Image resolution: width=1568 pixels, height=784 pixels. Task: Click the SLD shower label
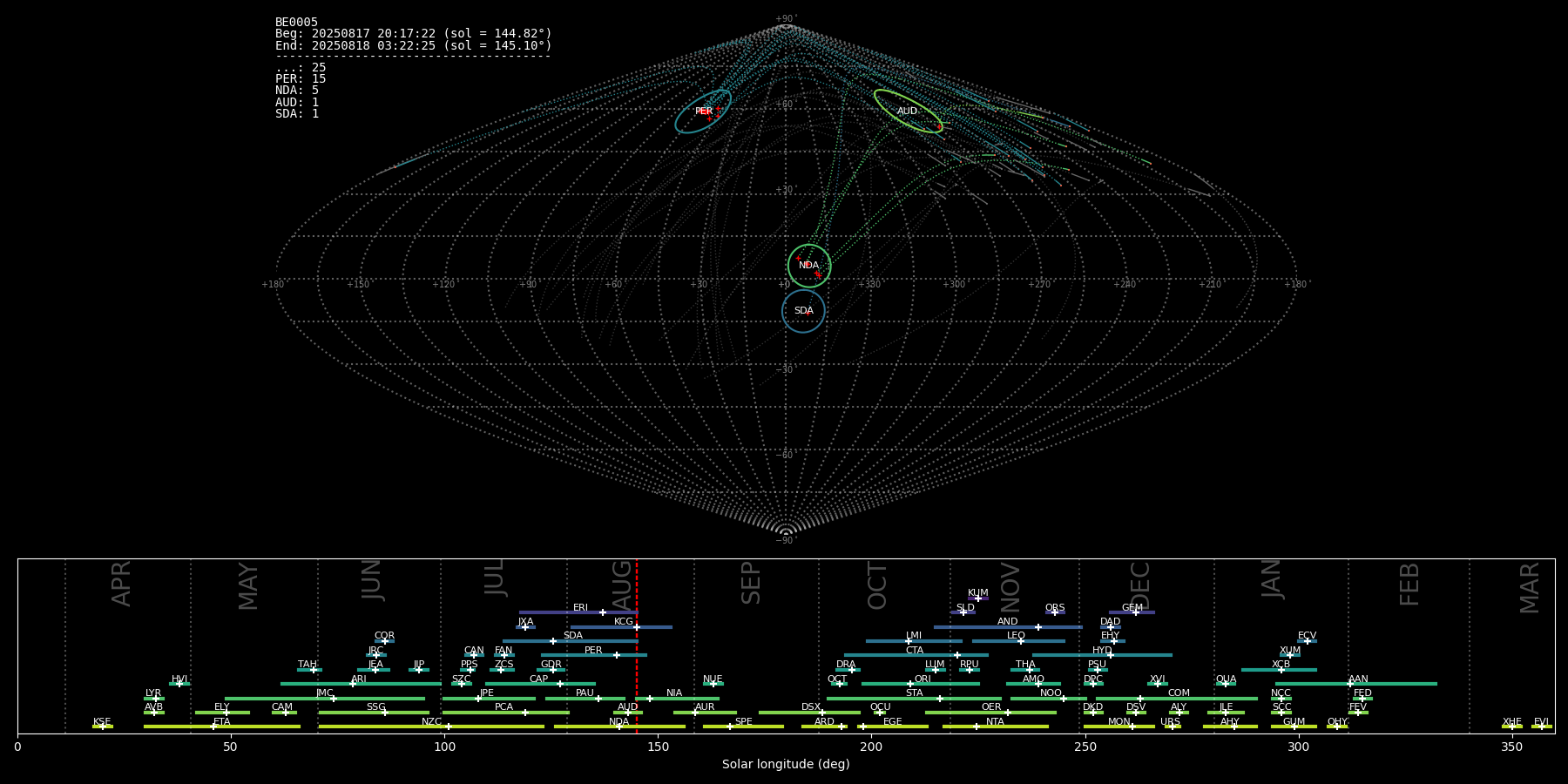pos(965,608)
